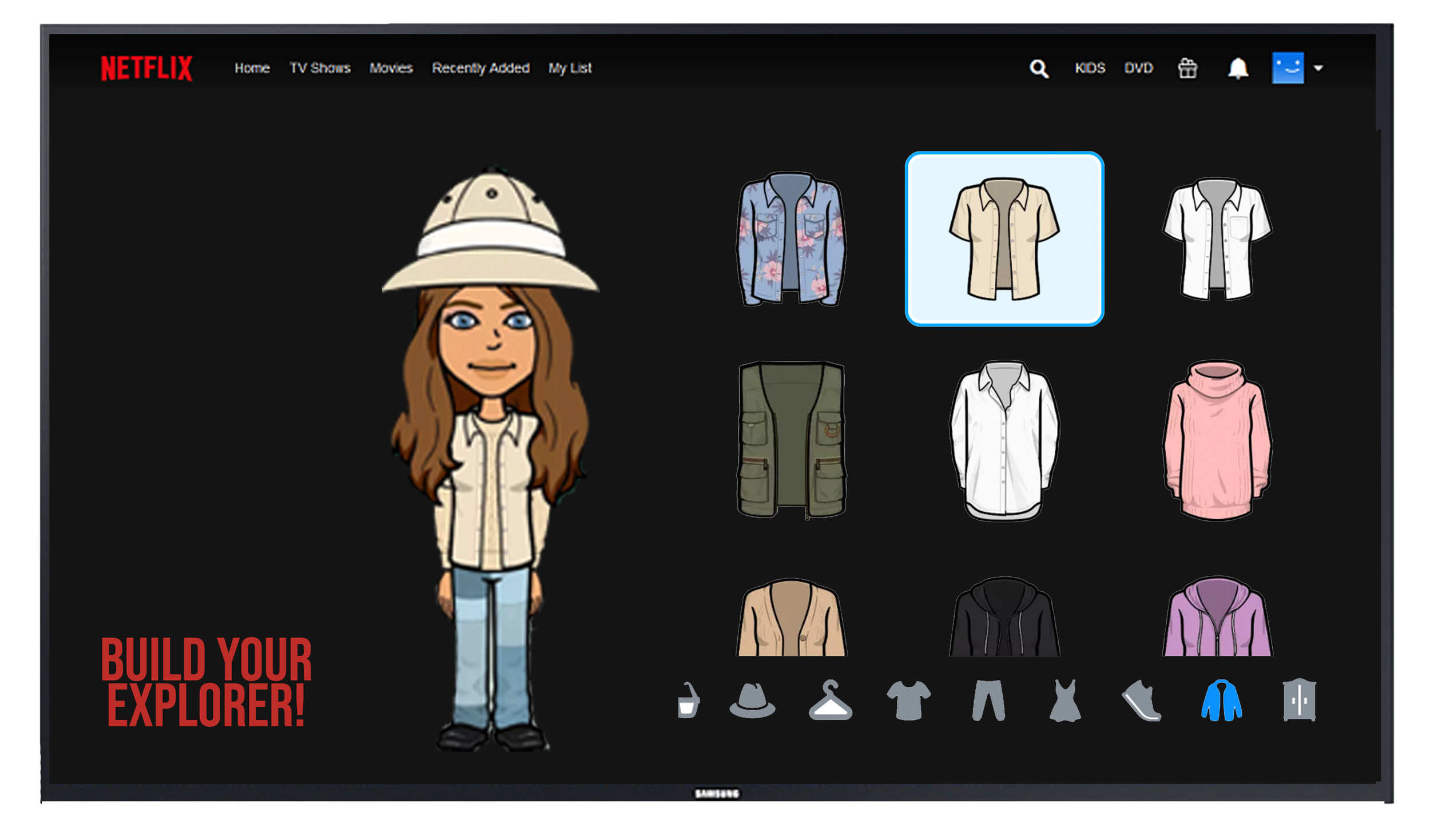Select the t-shirt category icon
This screenshot has width=1430, height=840.
[908, 700]
